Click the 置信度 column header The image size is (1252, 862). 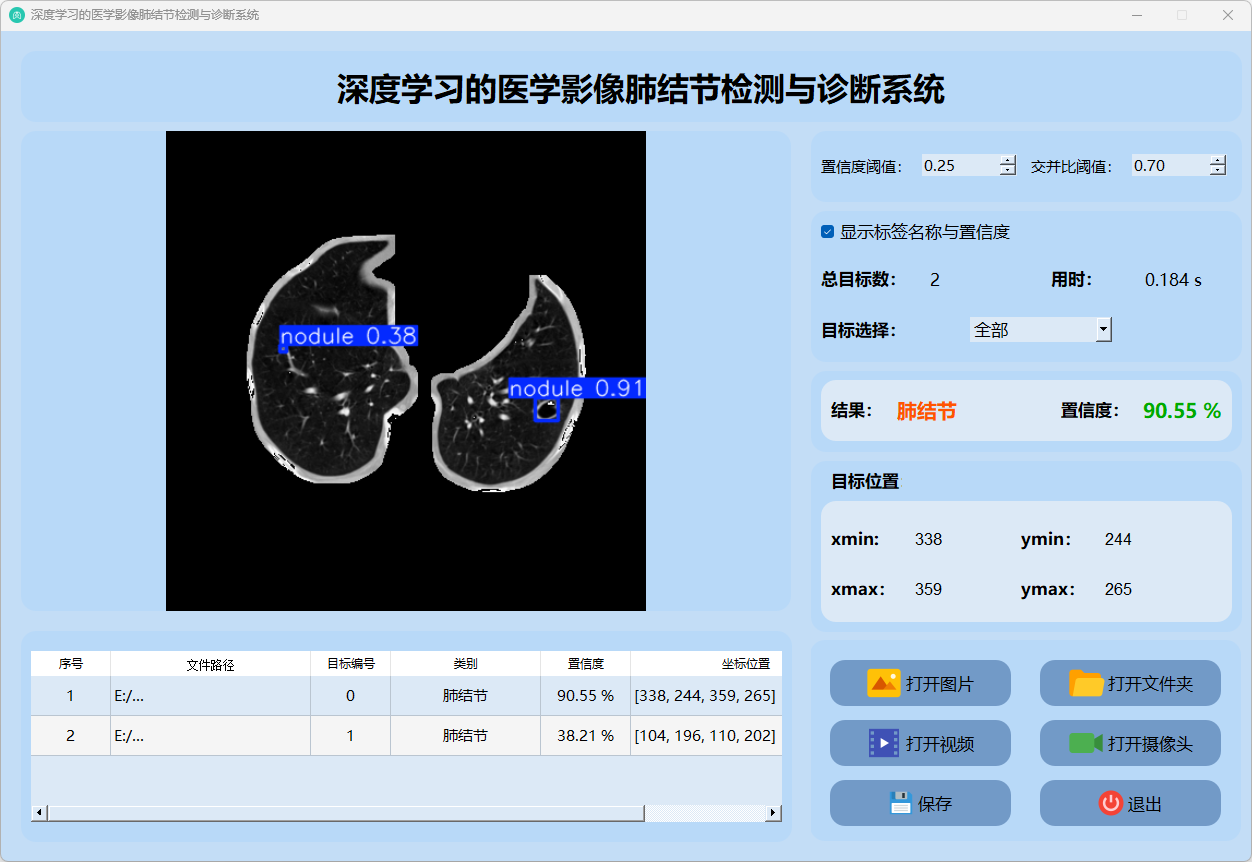click(x=585, y=664)
